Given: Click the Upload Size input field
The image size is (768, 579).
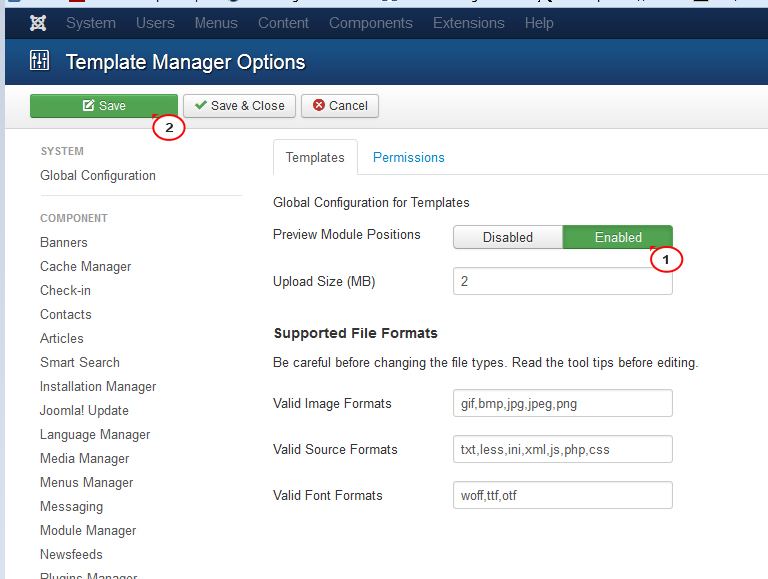Looking at the screenshot, I should click(562, 282).
